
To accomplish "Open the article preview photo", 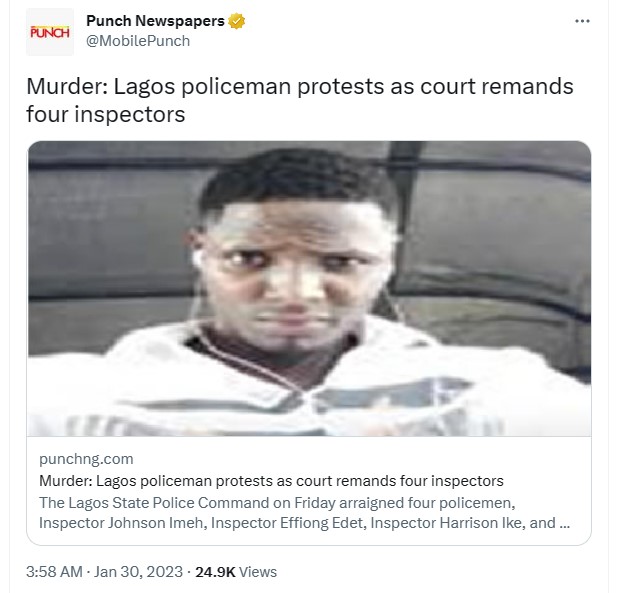I will point(309,289).
